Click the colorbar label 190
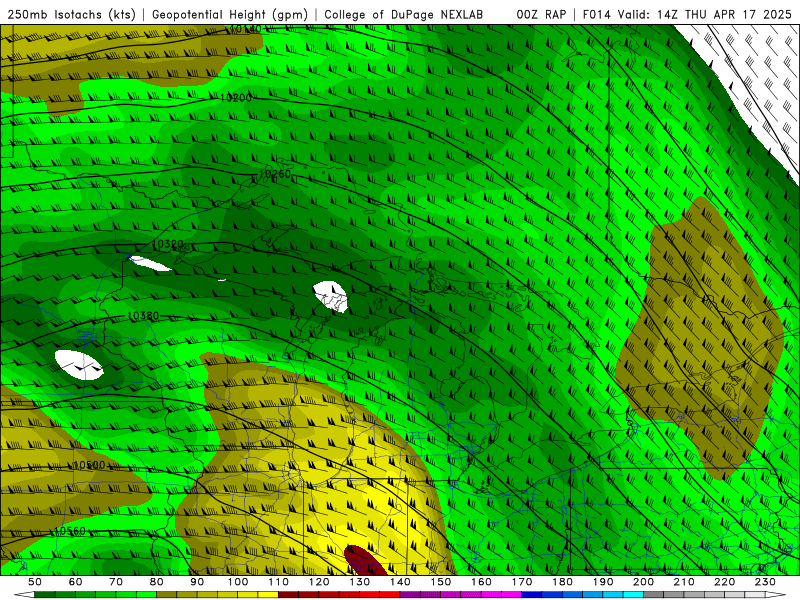 tap(603, 582)
